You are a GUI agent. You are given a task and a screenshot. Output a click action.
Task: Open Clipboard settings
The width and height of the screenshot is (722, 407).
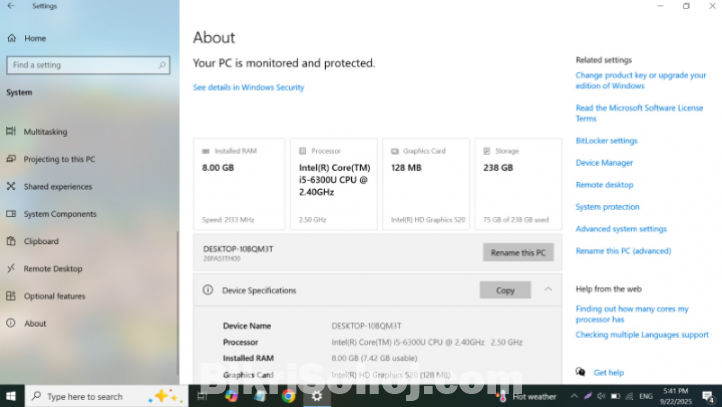[x=41, y=241]
